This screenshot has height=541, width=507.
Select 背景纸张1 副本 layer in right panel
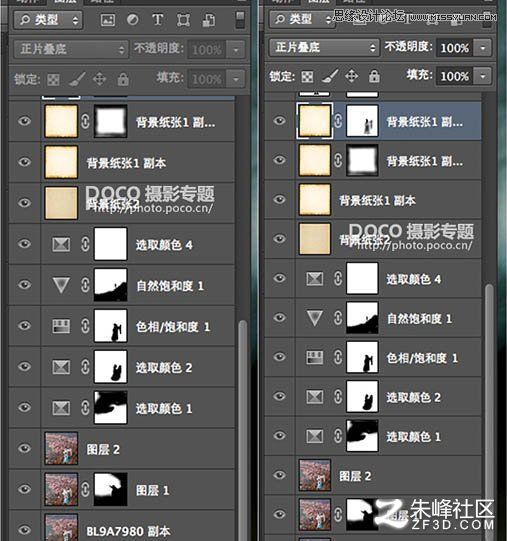point(372,200)
